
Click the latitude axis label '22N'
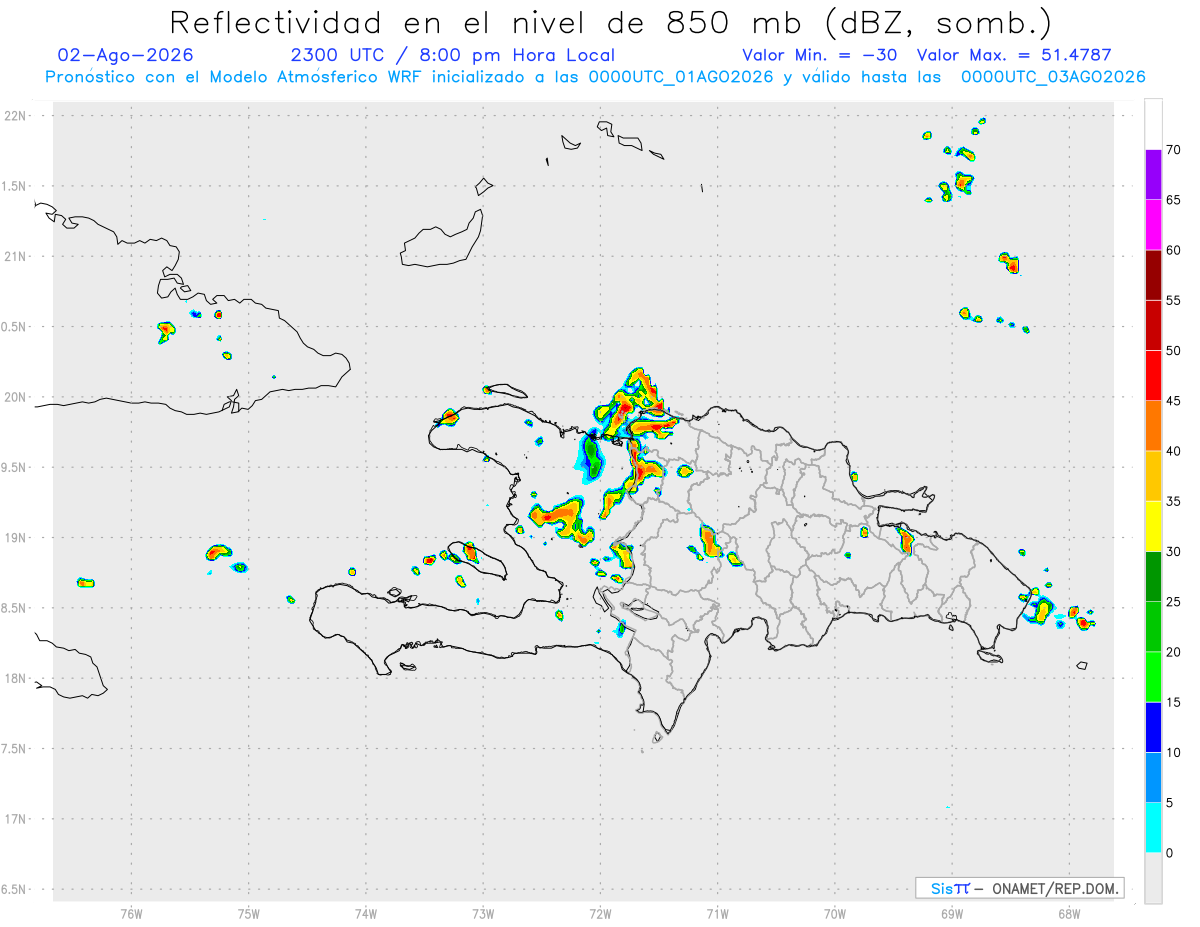(17, 115)
